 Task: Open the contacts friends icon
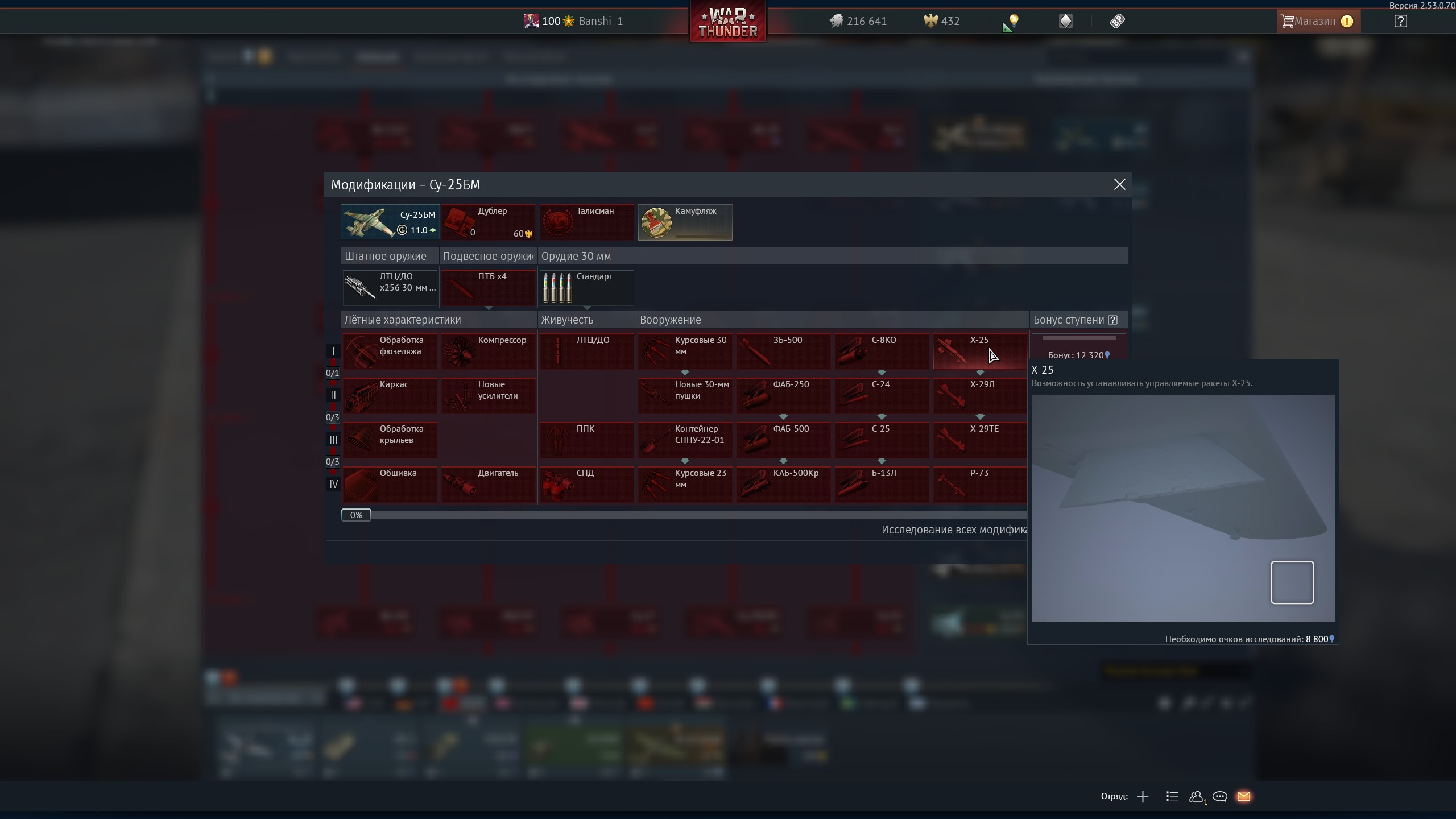pos(1196,796)
